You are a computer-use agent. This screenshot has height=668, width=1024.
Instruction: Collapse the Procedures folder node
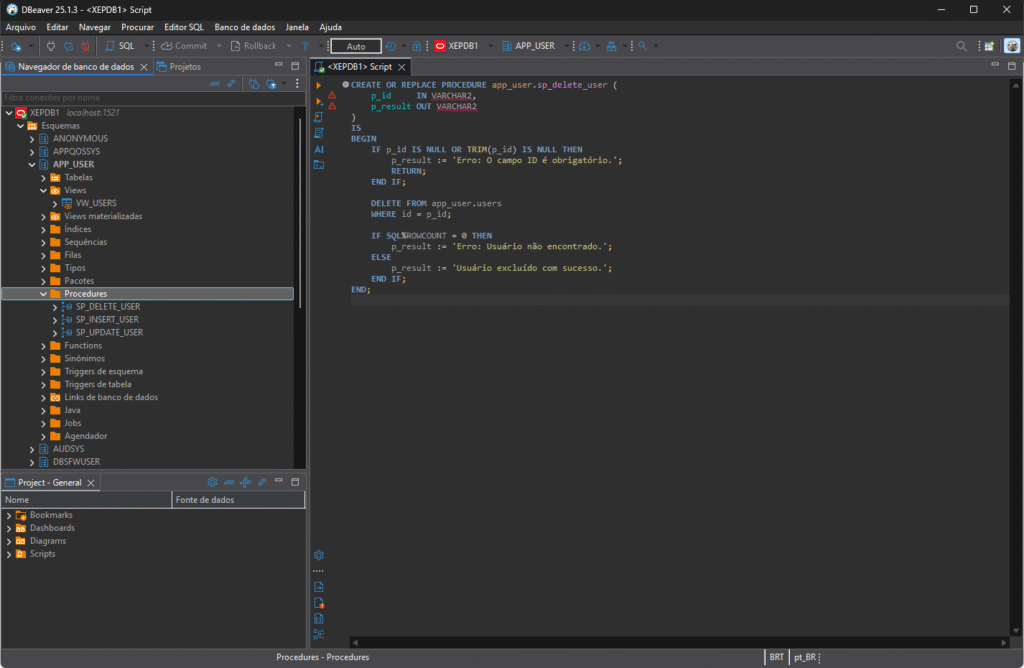[43, 294]
